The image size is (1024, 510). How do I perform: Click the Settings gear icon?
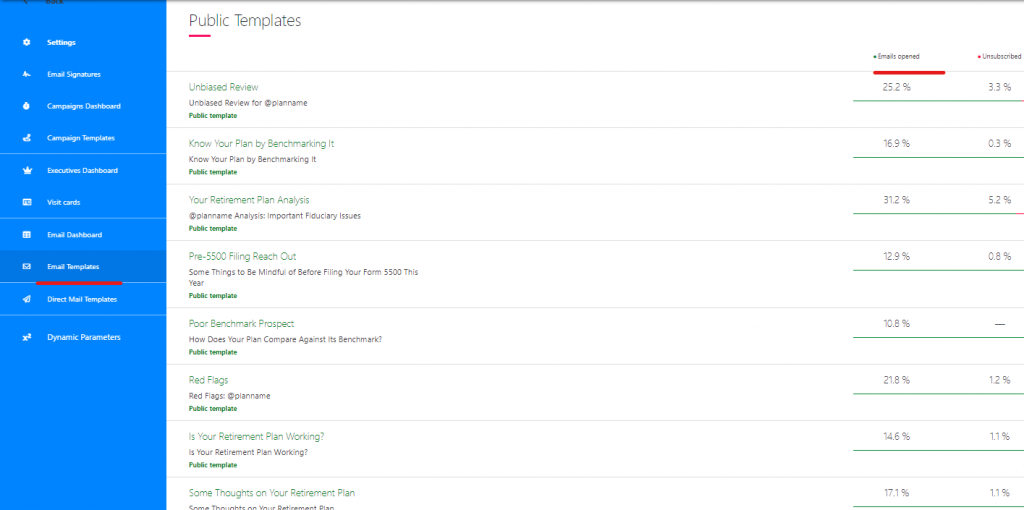27,42
